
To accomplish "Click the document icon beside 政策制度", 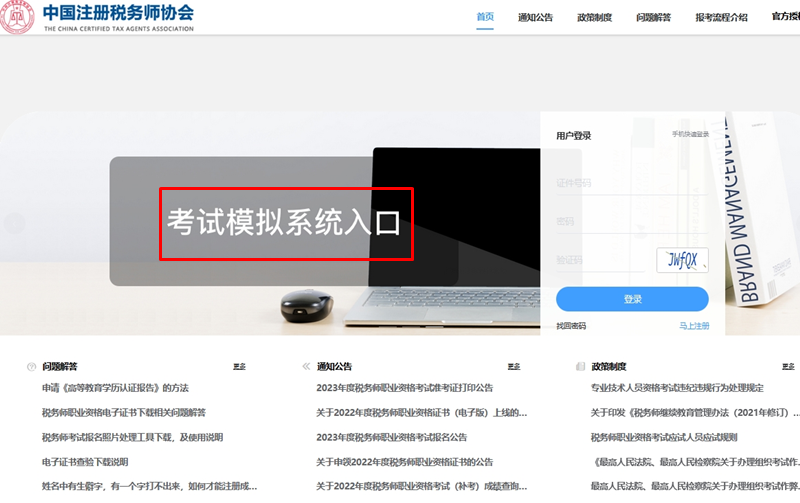I will click(x=580, y=366).
